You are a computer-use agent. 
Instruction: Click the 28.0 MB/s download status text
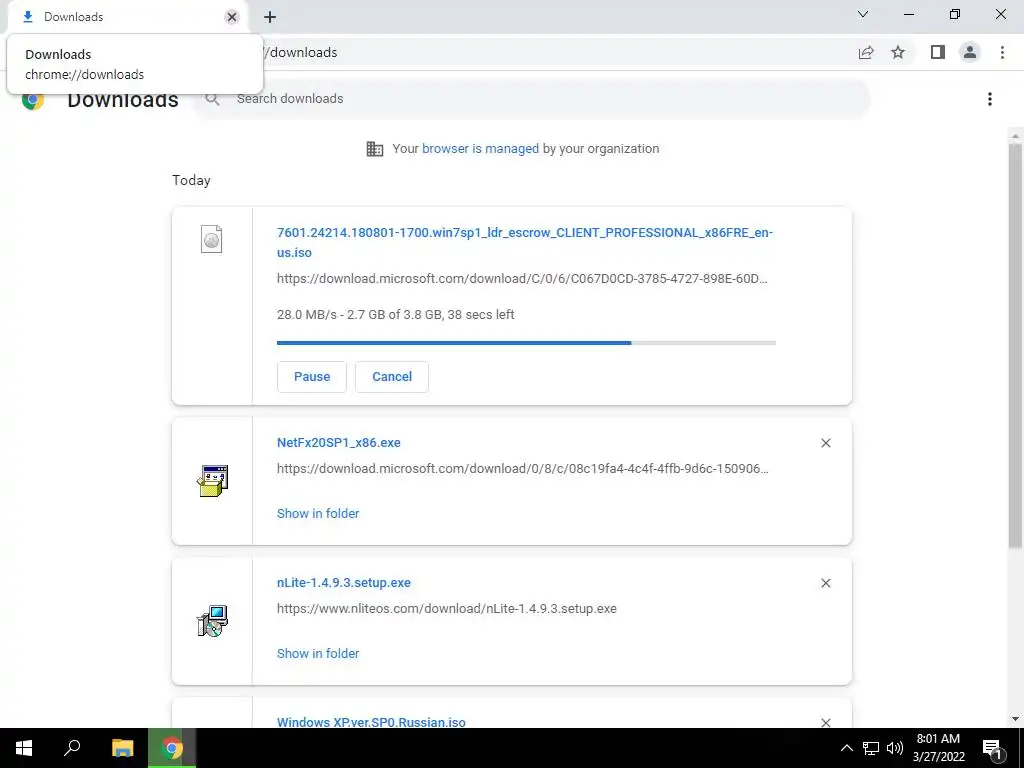click(396, 315)
